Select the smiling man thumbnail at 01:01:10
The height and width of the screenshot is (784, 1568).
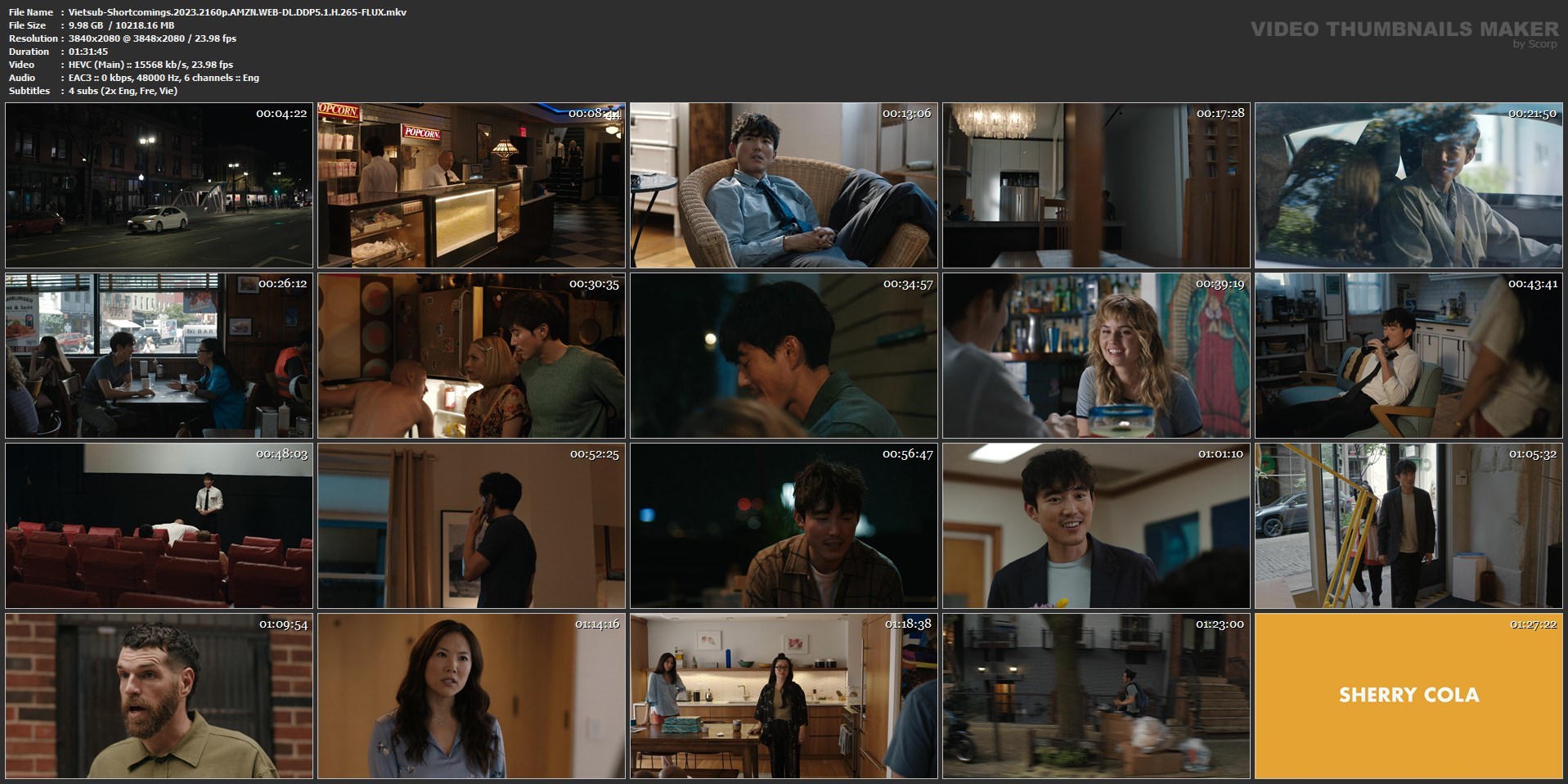coord(1096,526)
